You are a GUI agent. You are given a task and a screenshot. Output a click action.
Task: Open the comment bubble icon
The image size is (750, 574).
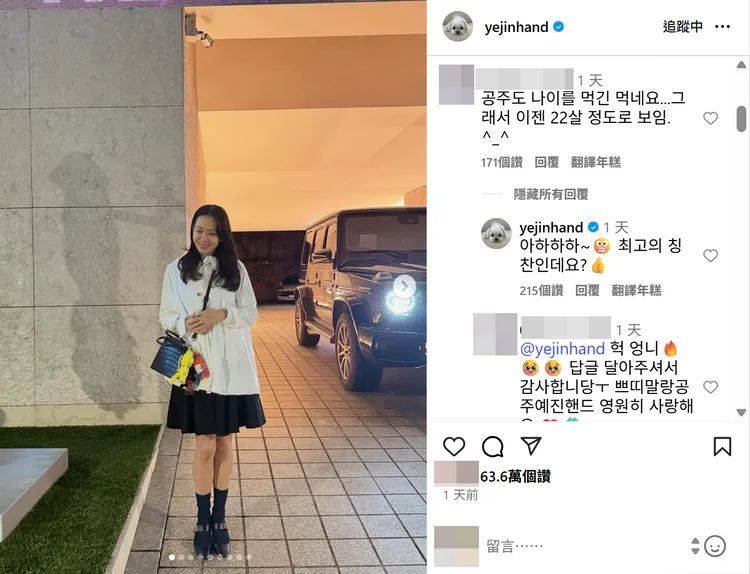tap(492, 447)
